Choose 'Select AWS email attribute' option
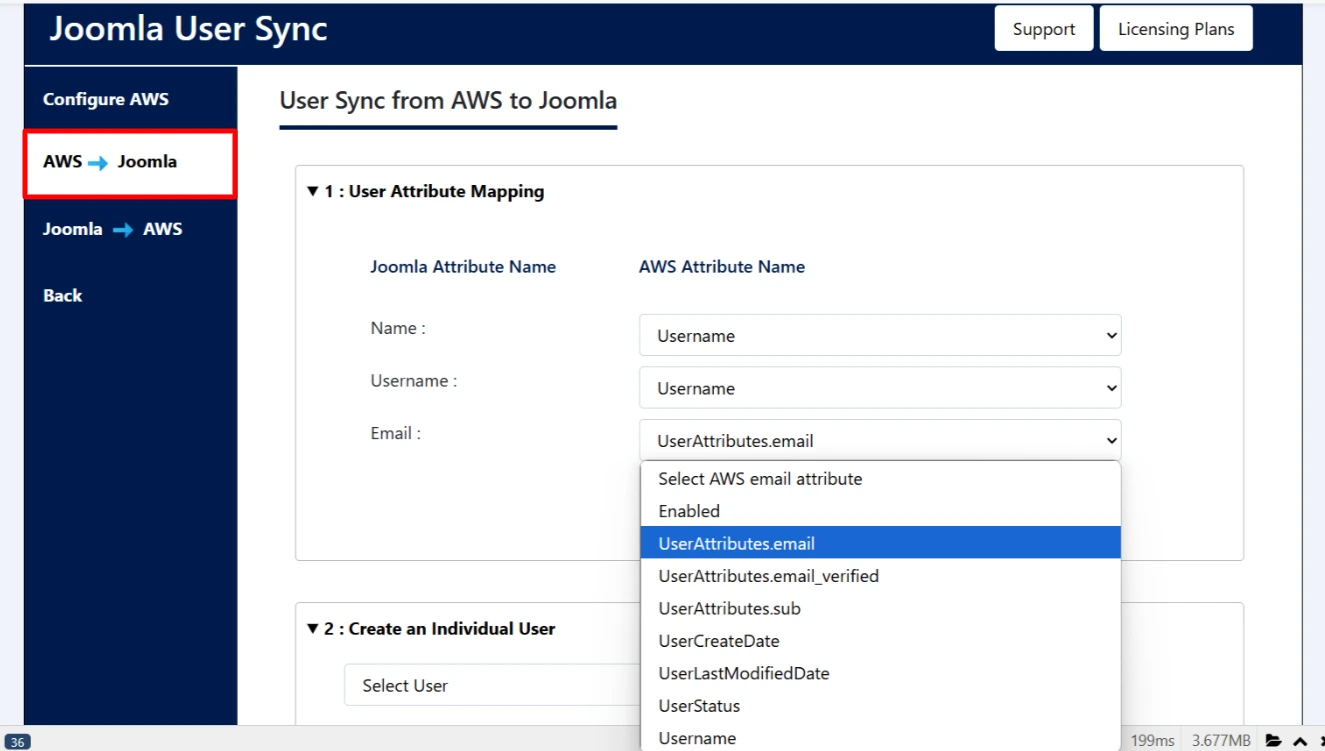This screenshot has width=1325, height=751. [880, 479]
